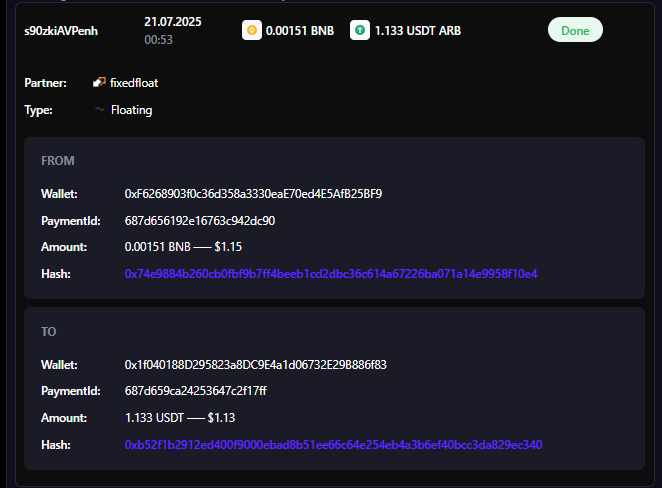Click the 1.133 USDT — $1.13 amount
662x488 pixels.
click(x=180, y=417)
